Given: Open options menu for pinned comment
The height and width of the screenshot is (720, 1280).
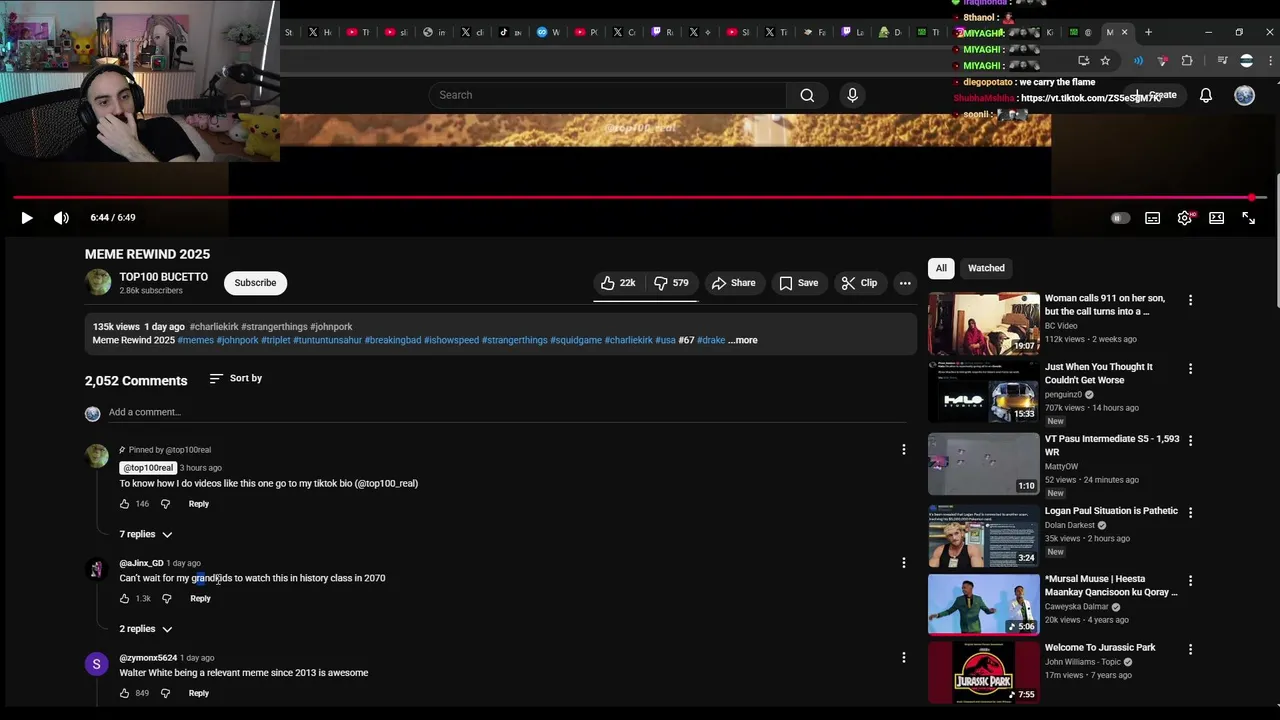Looking at the screenshot, I should pyautogui.click(x=904, y=450).
